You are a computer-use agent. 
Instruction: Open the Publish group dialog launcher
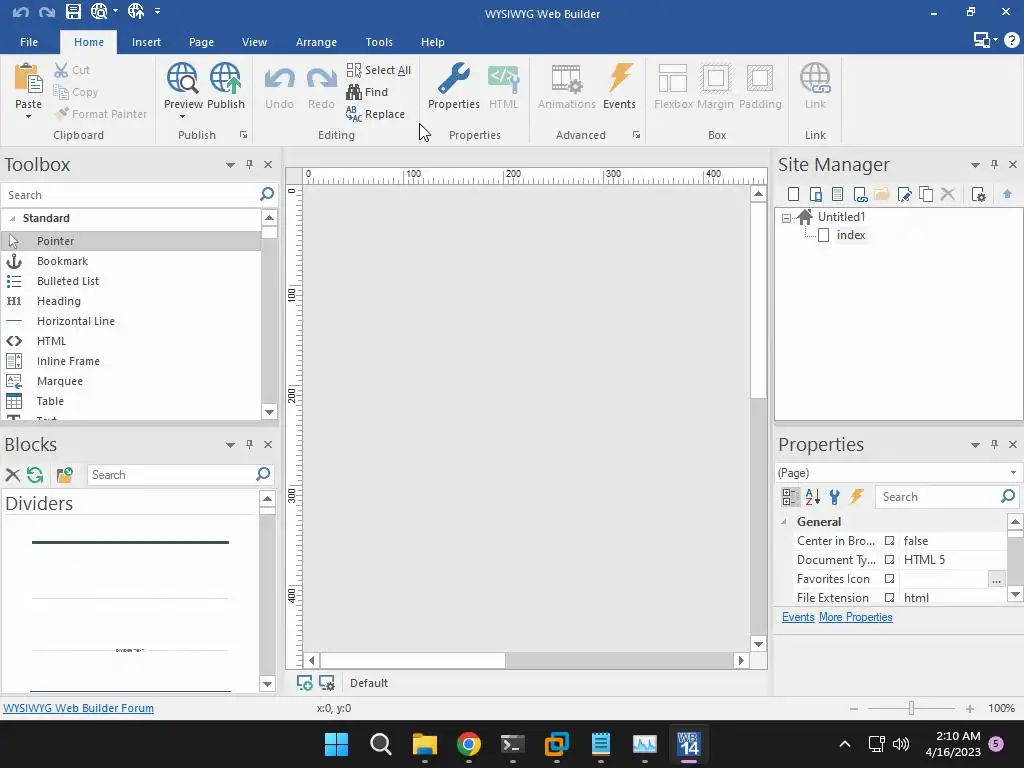pos(244,135)
